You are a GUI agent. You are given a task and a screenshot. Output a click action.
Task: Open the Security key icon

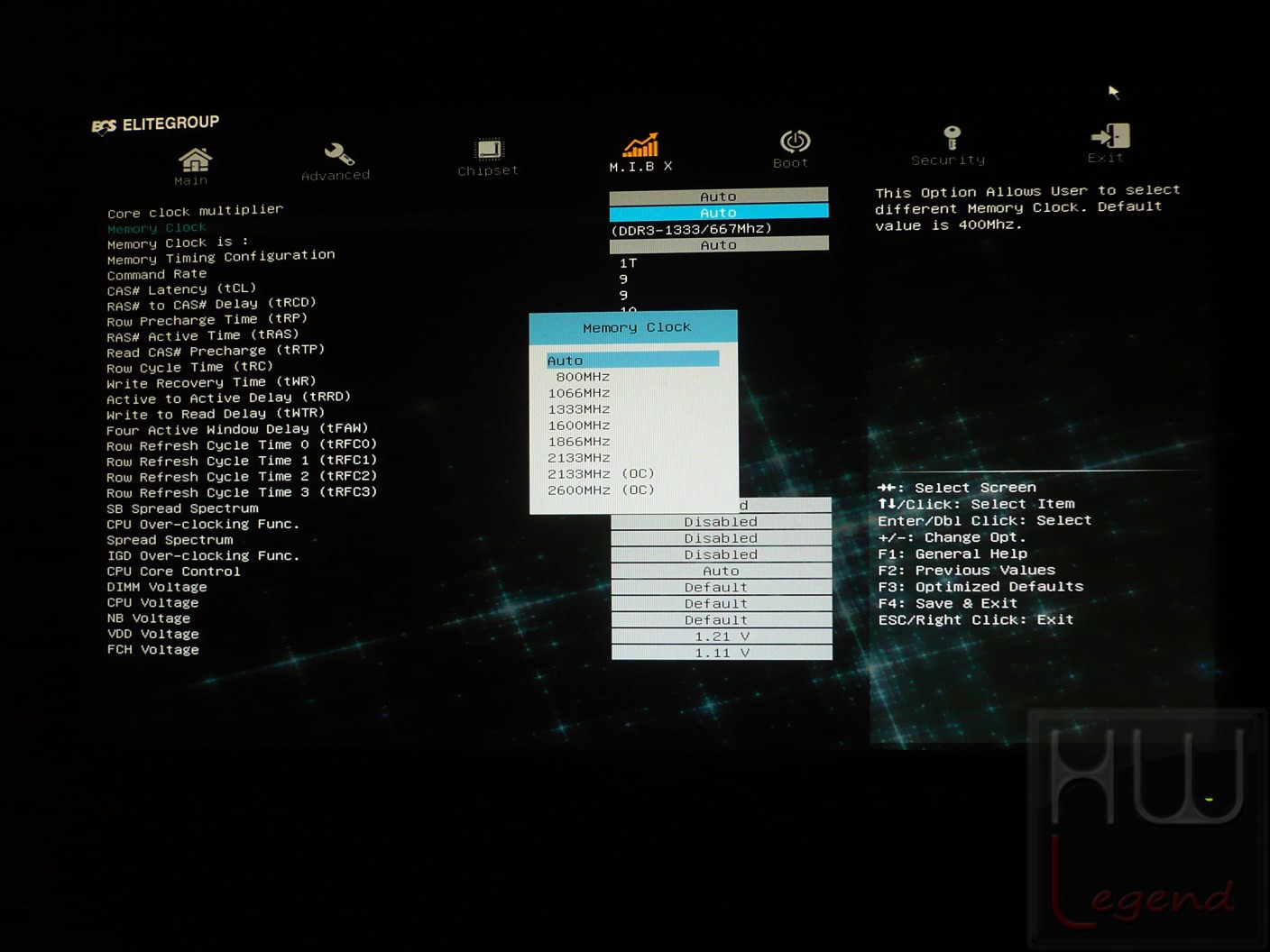[x=952, y=137]
